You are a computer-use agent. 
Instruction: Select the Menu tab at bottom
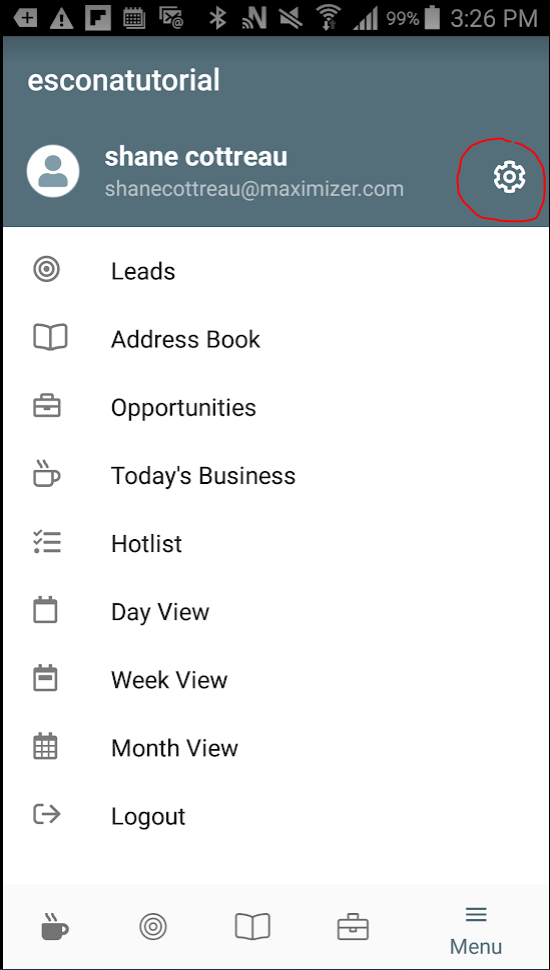click(x=476, y=930)
